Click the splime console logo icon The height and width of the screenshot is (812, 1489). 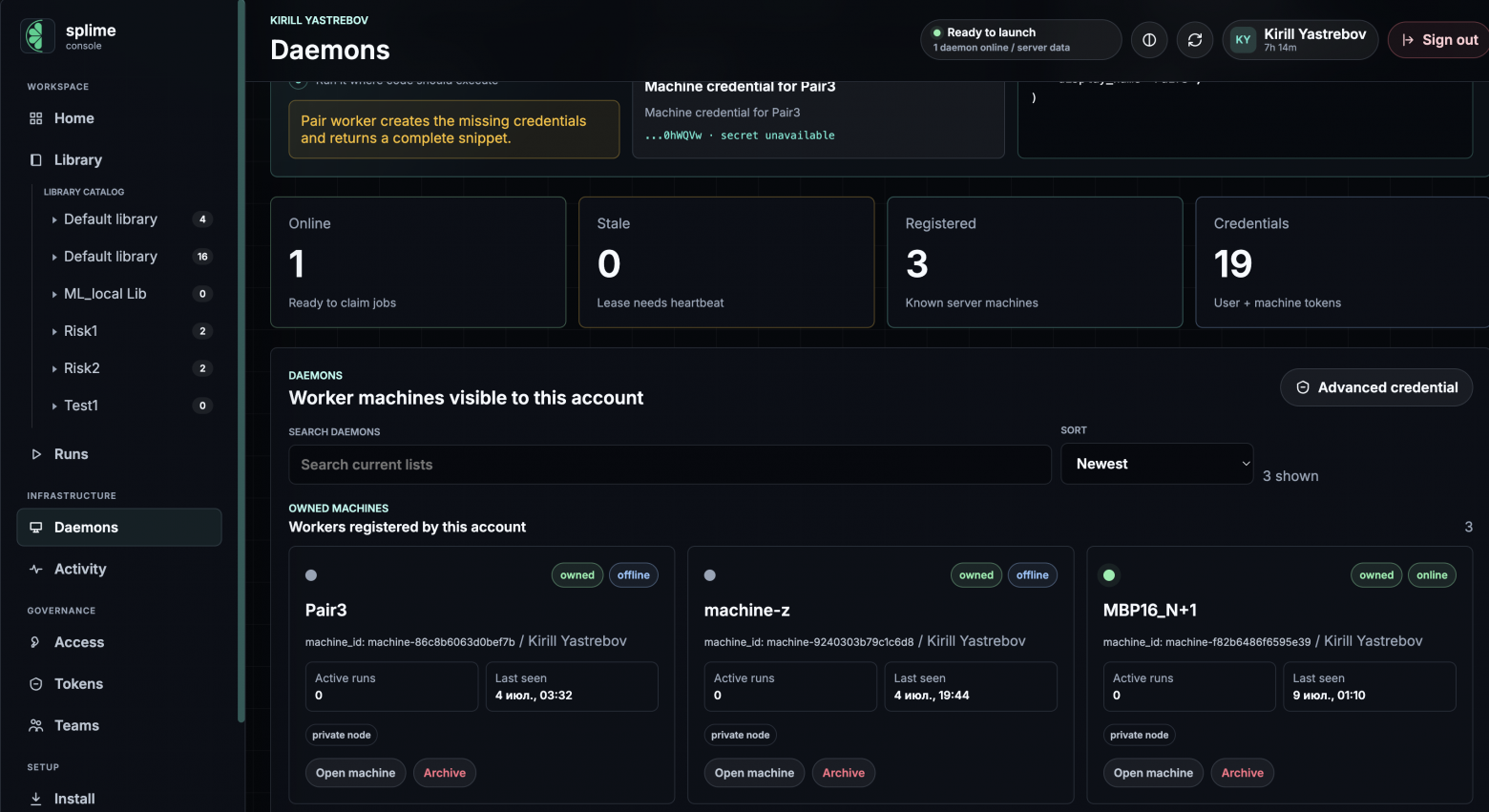point(37,36)
